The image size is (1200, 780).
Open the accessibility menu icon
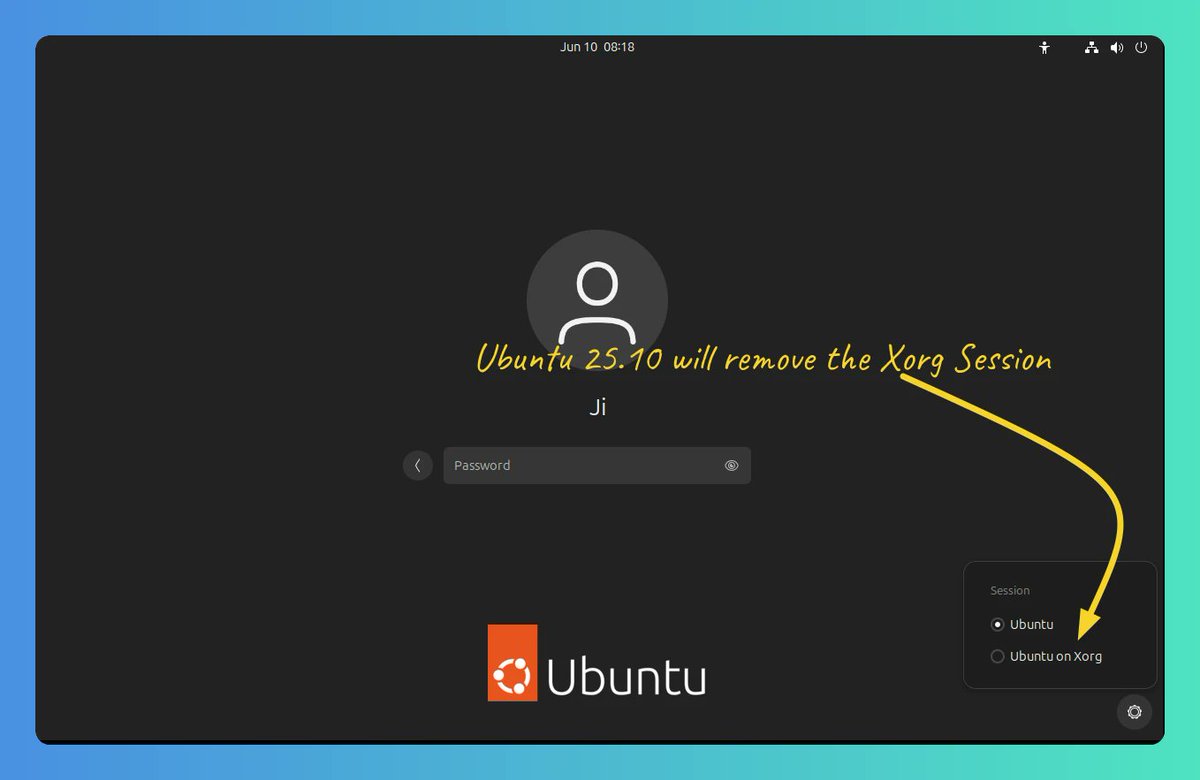tap(1044, 46)
